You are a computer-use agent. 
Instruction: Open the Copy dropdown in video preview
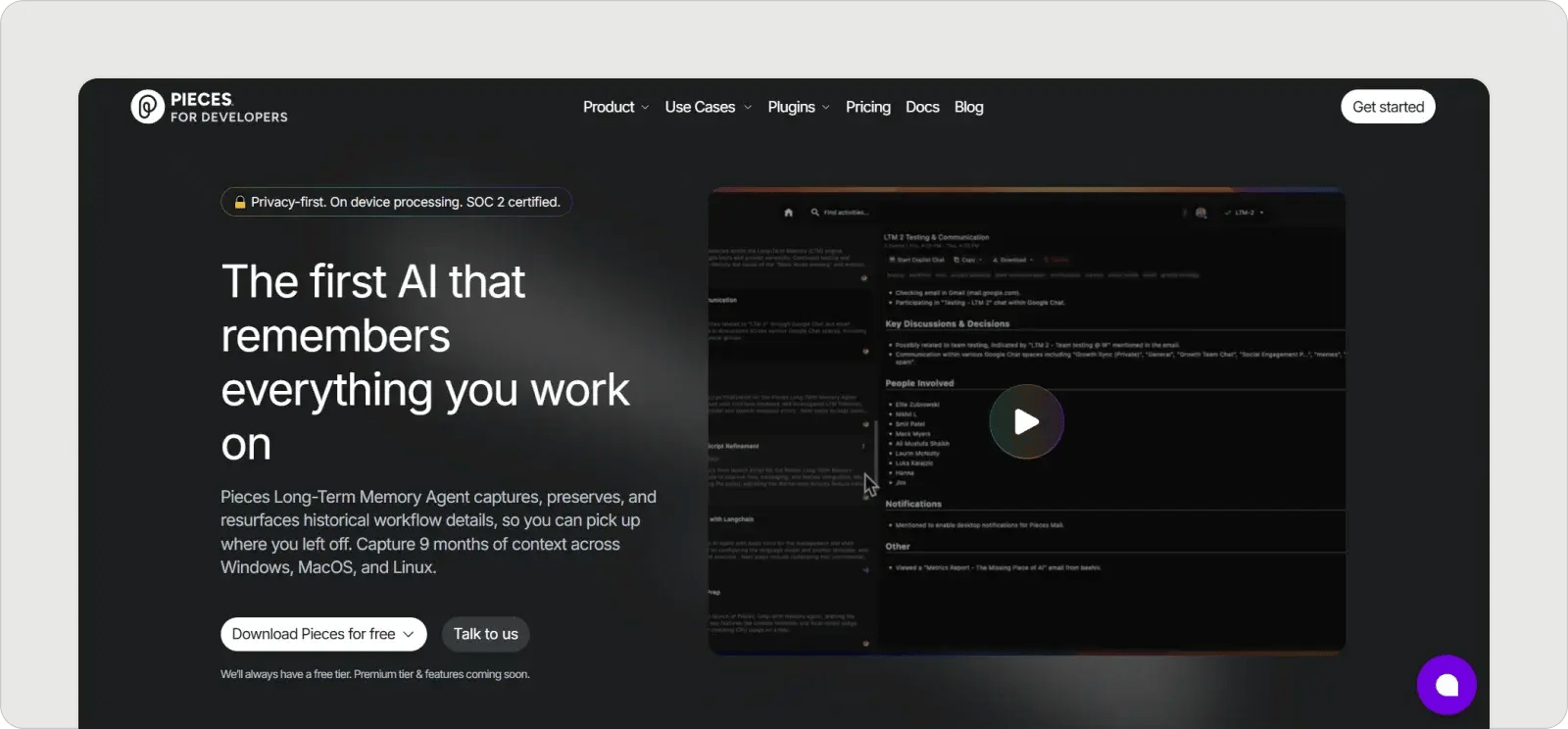968,260
